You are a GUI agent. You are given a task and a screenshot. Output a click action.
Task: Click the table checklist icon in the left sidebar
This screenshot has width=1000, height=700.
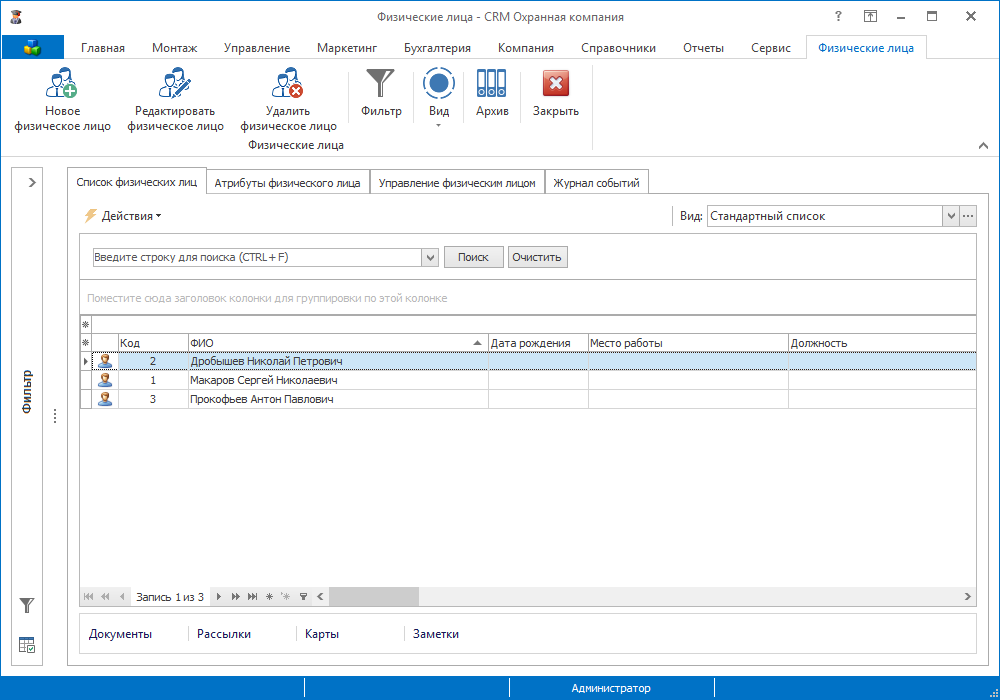(x=27, y=645)
